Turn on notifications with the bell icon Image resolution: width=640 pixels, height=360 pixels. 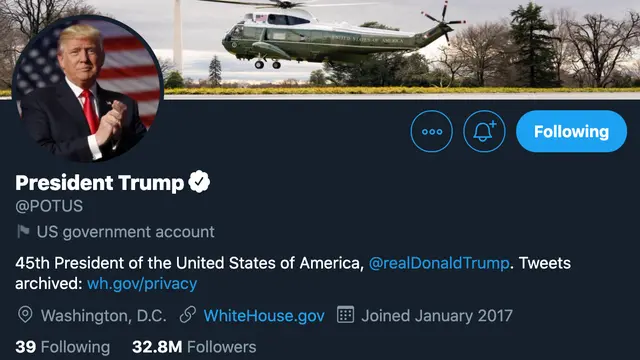pos(484,131)
